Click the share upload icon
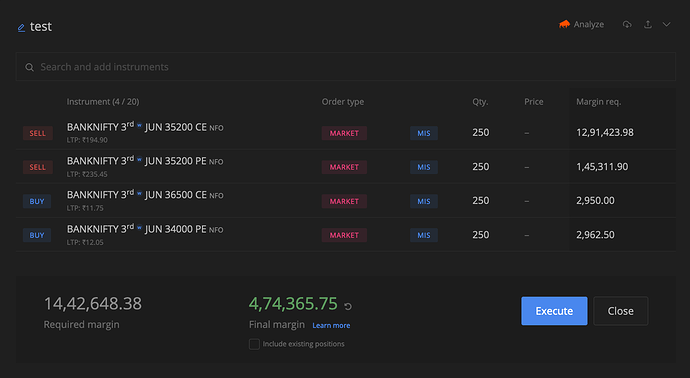This screenshot has height=378, width=690. tap(648, 24)
